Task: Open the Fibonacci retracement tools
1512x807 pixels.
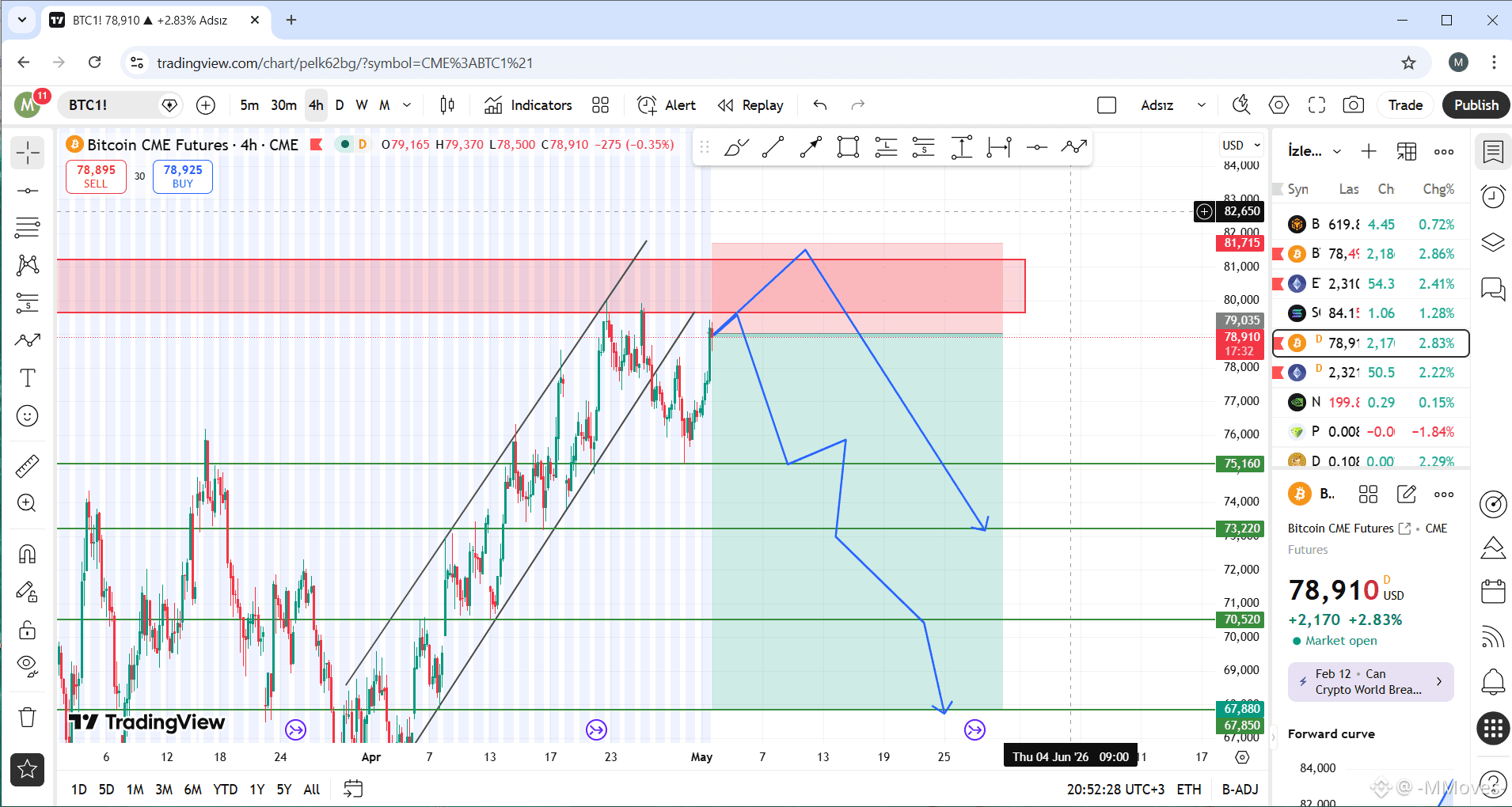Action: pos(28,228)
